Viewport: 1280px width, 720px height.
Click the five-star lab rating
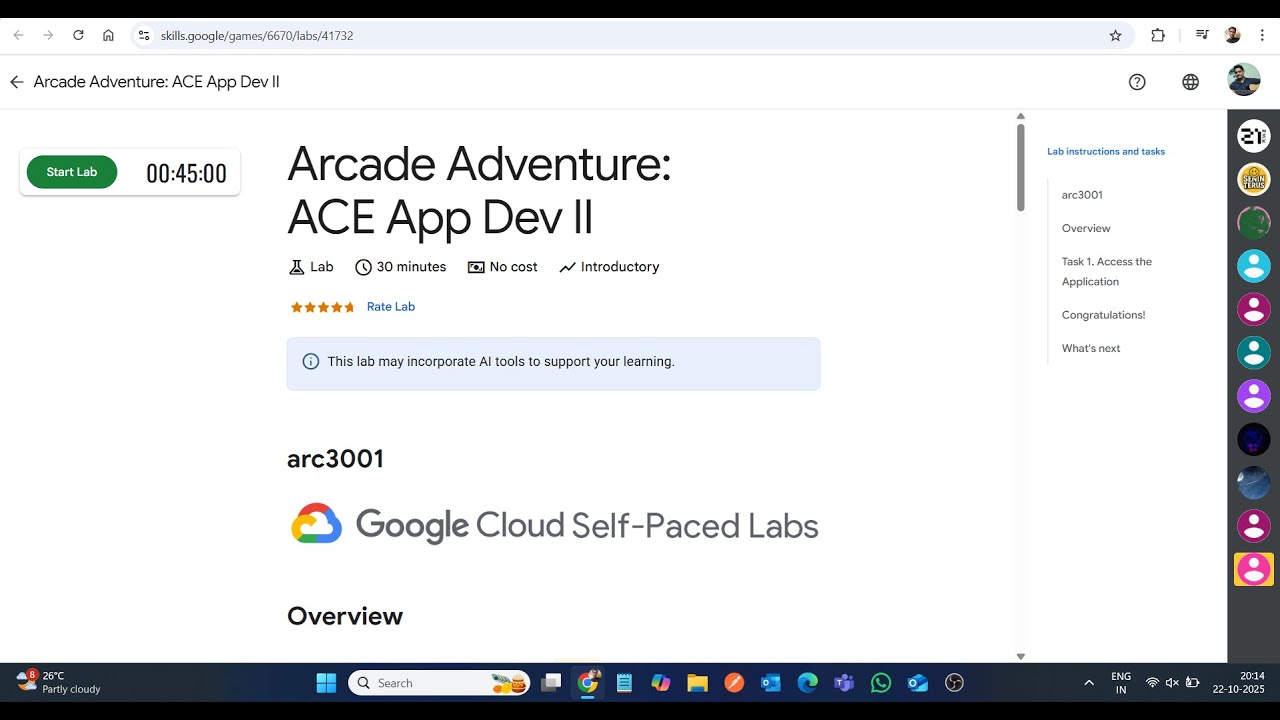322,307
